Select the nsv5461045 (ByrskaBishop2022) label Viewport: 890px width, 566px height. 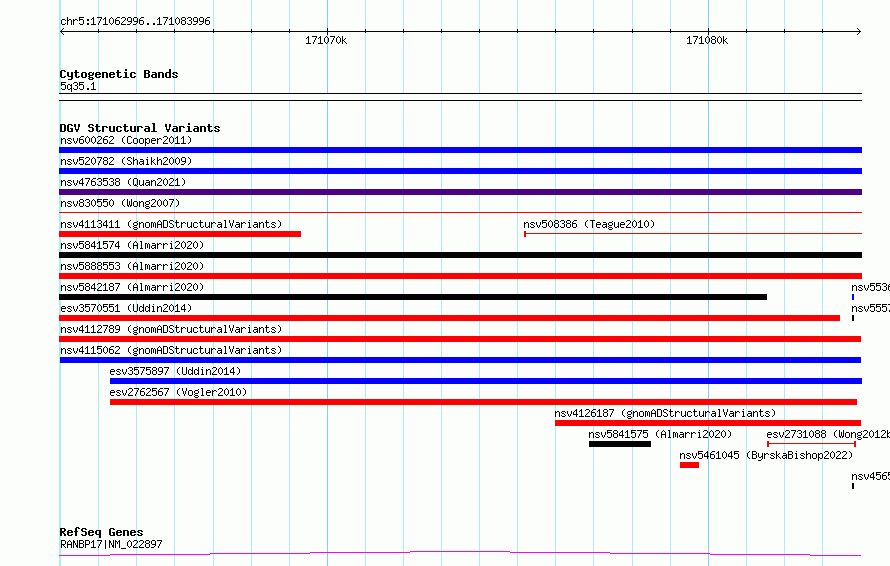tap(766, 455)
